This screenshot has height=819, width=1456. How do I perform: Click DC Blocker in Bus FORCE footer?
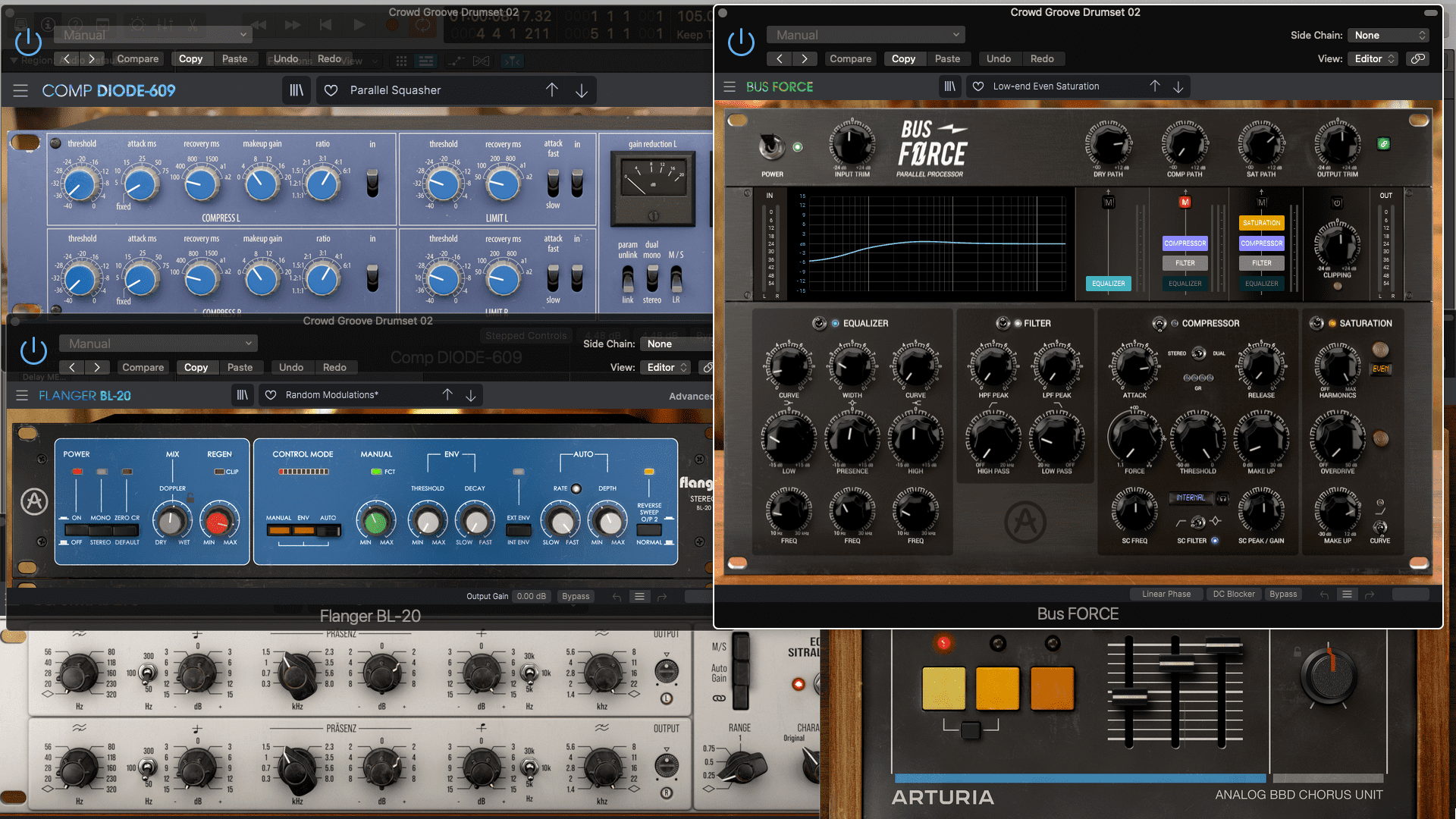click(x=1234, y=595)
